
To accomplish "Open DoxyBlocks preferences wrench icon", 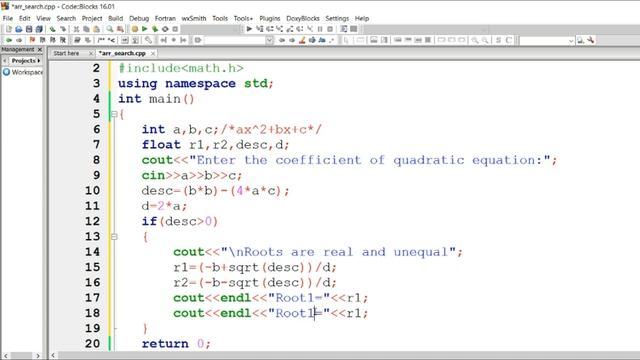I will (148, 40).
